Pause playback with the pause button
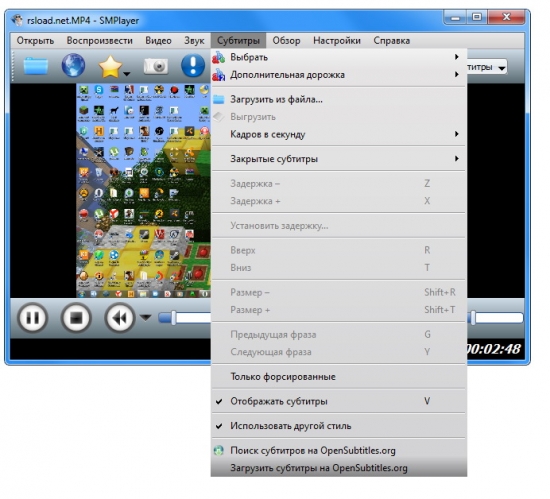 [32, 318]
